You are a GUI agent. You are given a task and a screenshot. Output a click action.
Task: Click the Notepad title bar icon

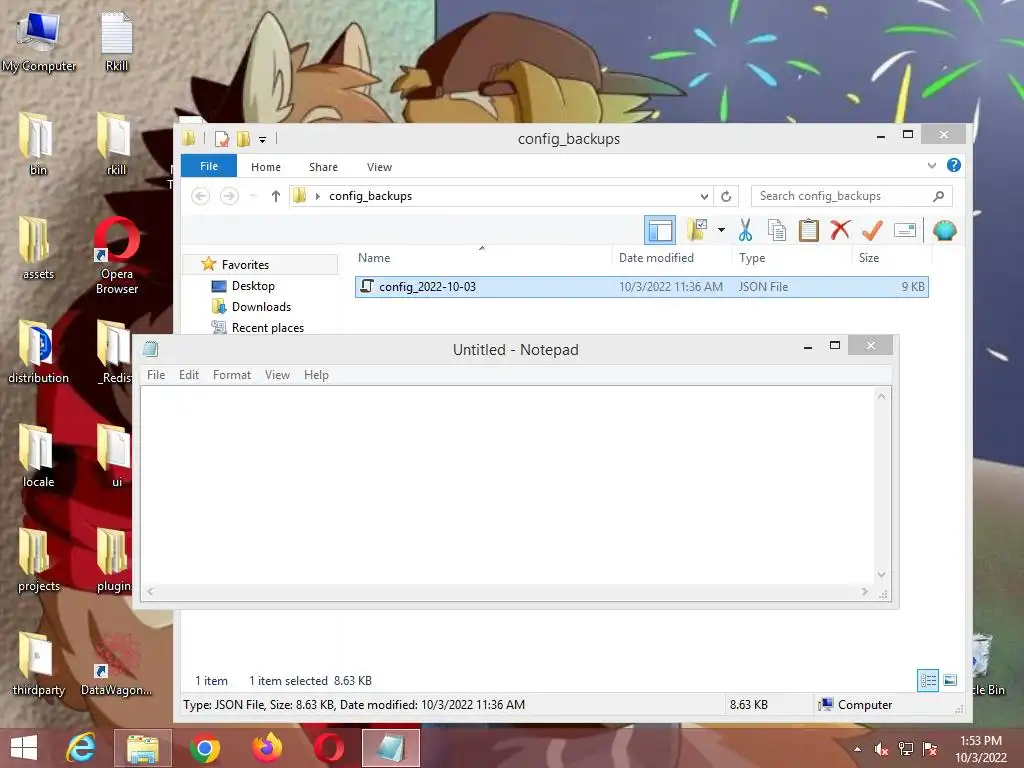[151, 349]
